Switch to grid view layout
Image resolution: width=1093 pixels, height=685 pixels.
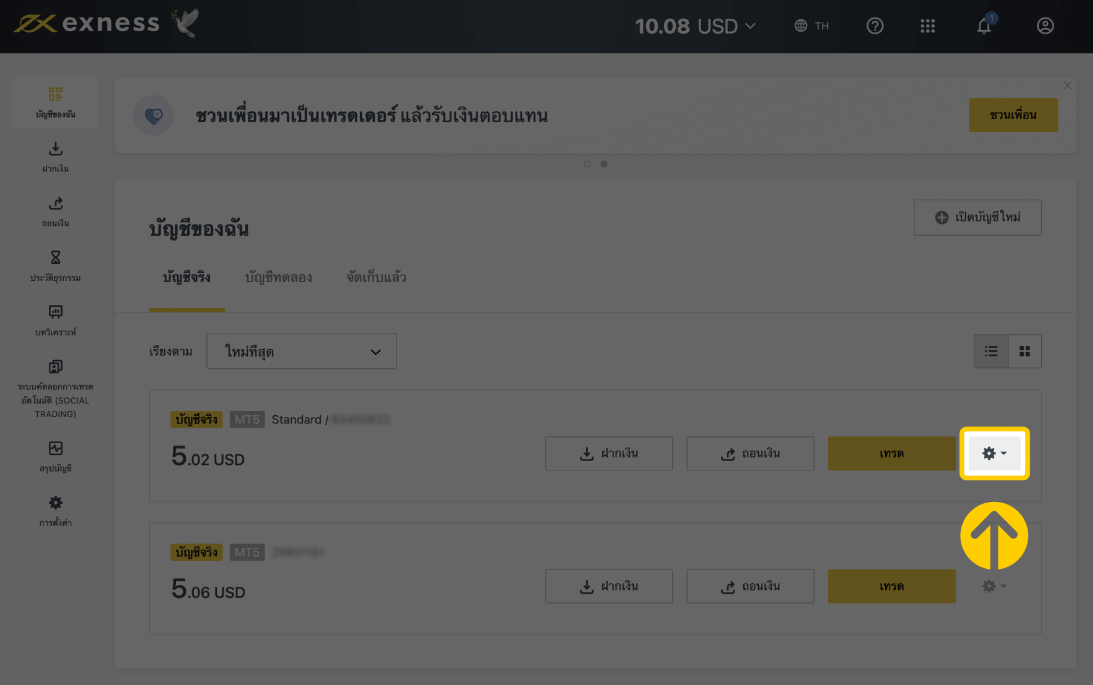point(1025,351)
